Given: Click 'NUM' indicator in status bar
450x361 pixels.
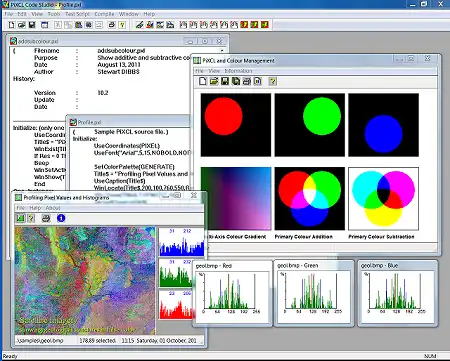Looking at the screenshot, I should [x=430, y=356].
